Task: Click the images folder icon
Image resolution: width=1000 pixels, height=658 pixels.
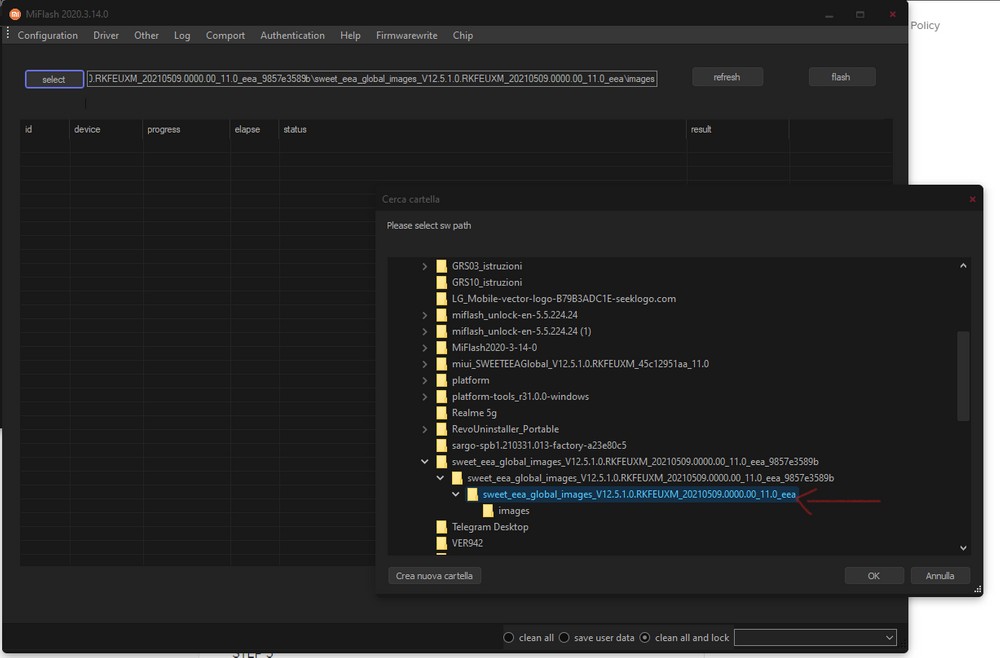Action: click(x=488, y=511)
